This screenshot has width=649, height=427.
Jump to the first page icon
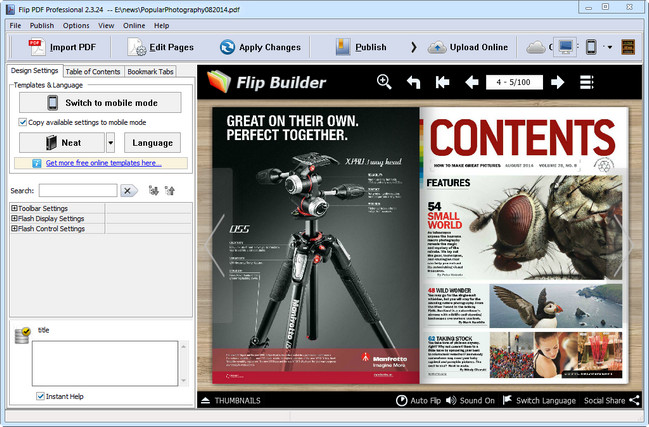pyautogui.click(x=443, y=82)
